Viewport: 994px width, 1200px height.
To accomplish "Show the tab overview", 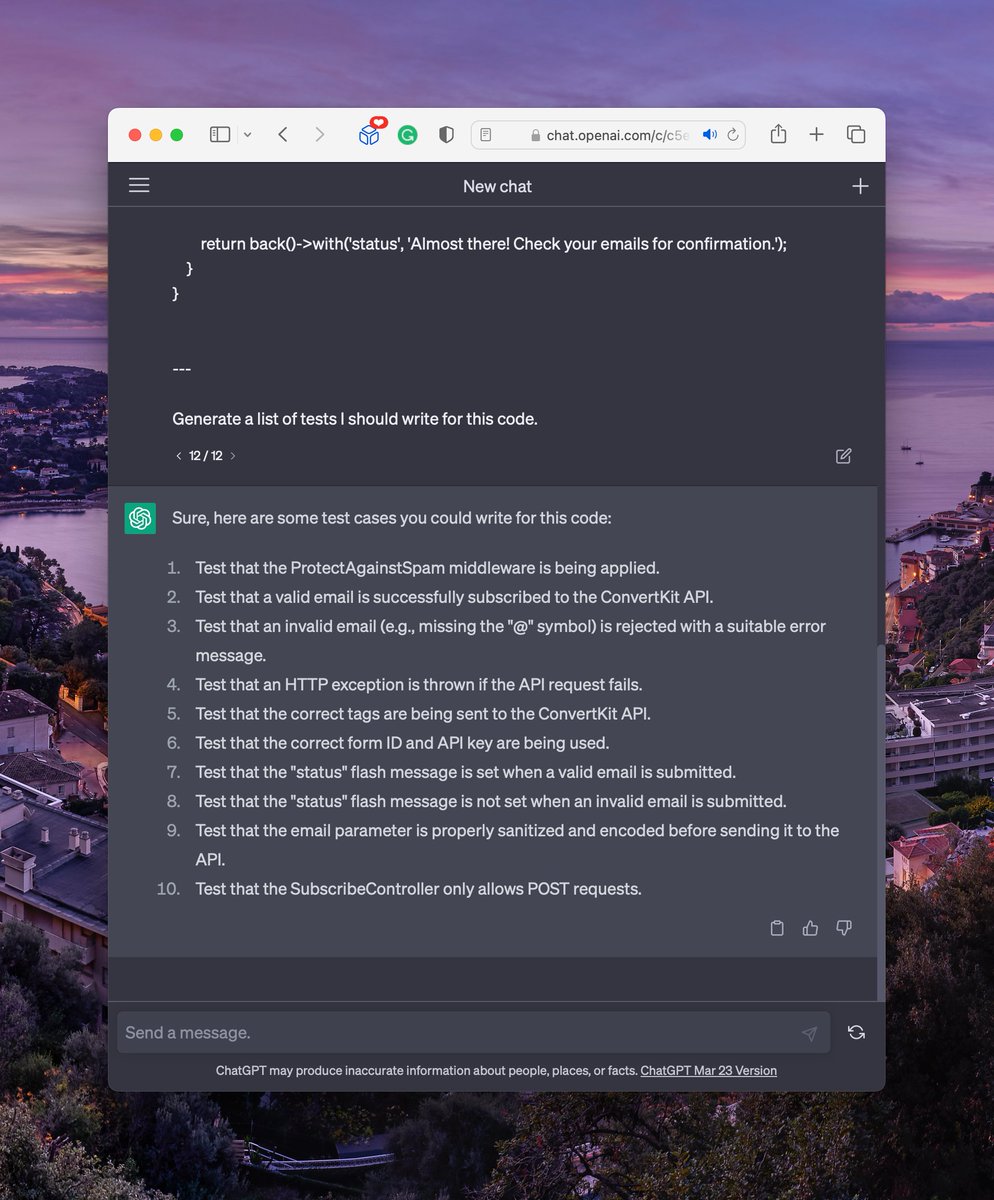I will 856,134.
